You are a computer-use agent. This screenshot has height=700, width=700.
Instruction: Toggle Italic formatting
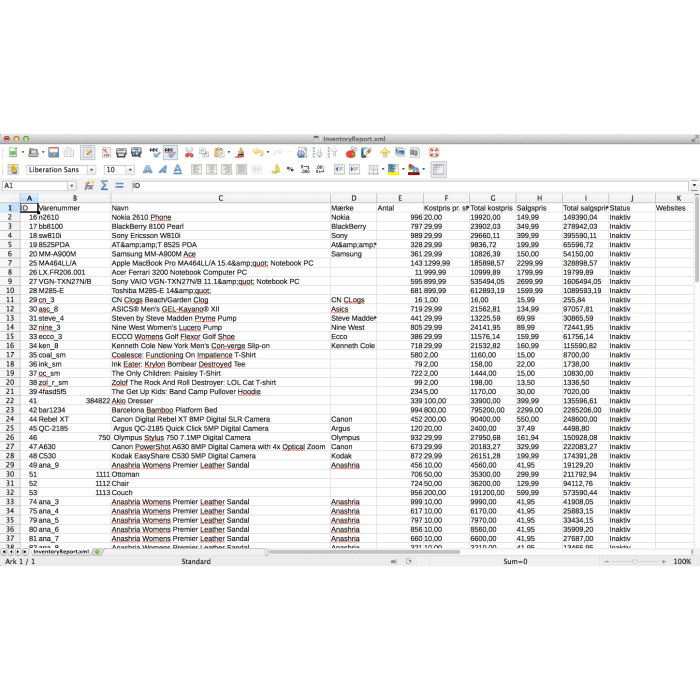[162, 170]
